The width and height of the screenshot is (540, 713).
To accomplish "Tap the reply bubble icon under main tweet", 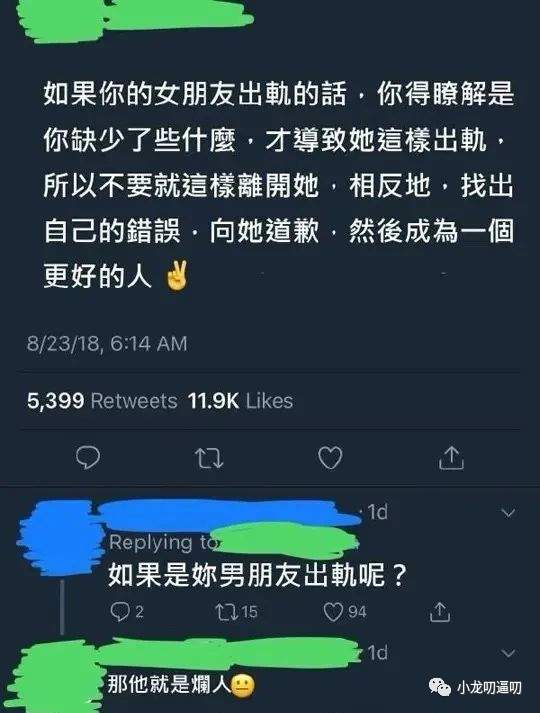I will click(88, 457).
